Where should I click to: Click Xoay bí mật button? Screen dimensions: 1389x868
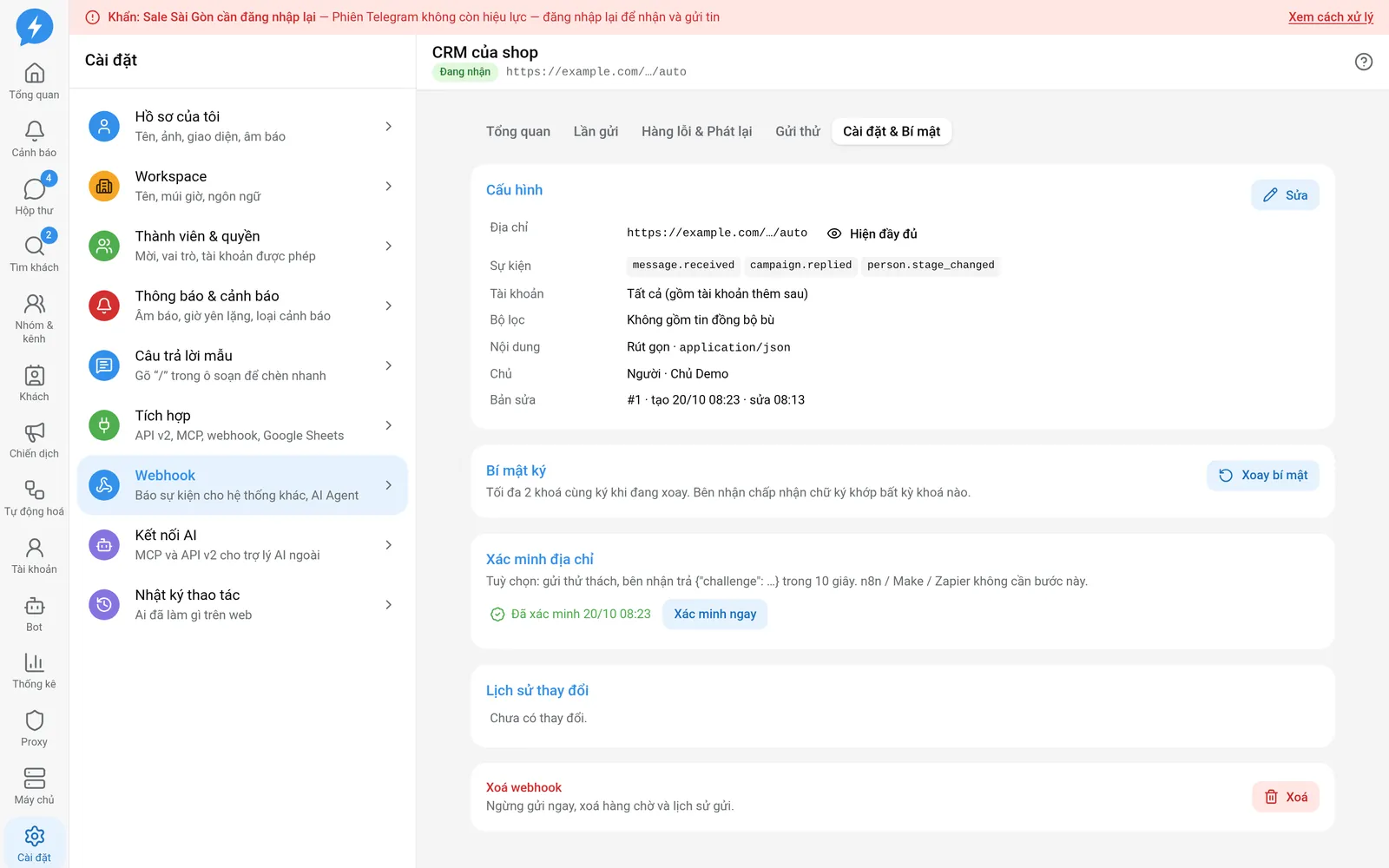tap(1263, 476)
